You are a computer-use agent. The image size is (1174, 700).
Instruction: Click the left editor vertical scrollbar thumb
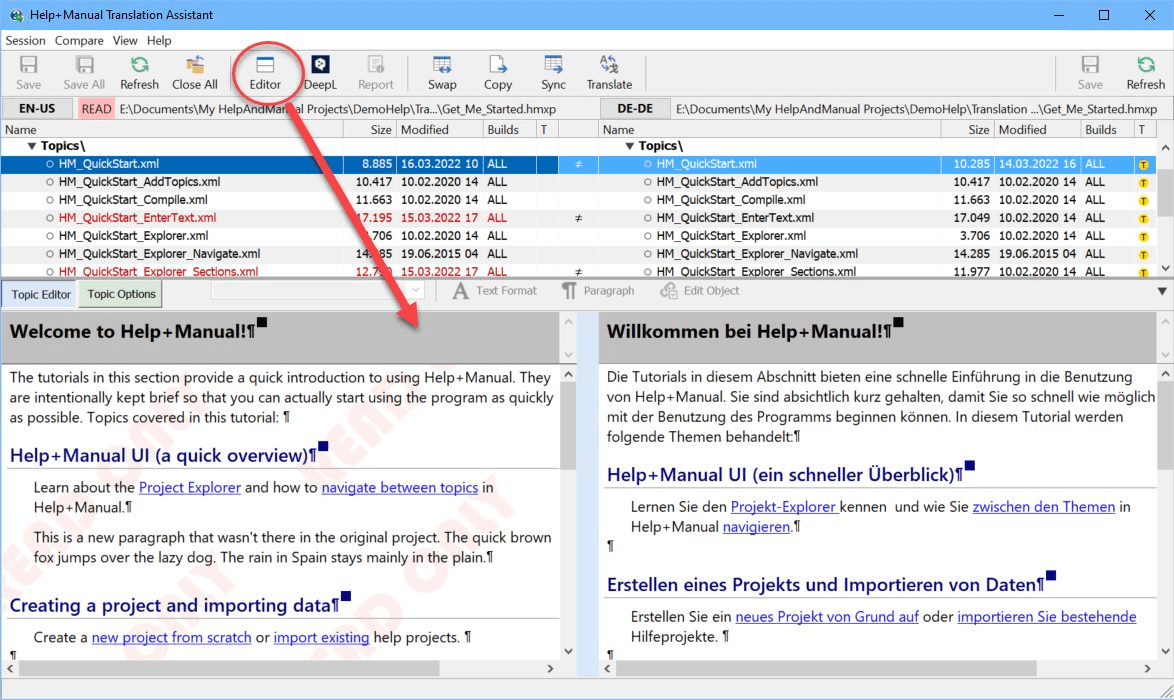point(568,425)
